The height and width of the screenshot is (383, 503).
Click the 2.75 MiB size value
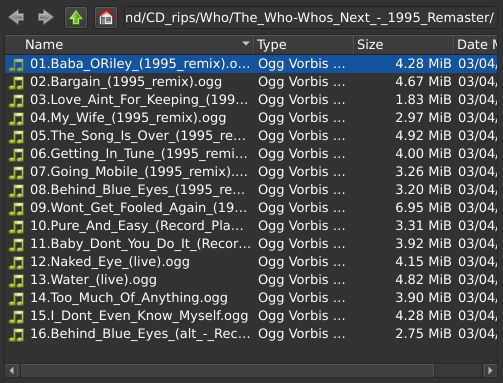[423, 334]
